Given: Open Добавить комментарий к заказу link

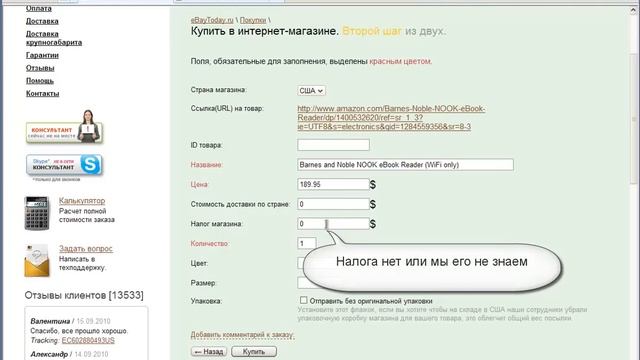Looking at the screenshot, I should [x=242, y=335].
